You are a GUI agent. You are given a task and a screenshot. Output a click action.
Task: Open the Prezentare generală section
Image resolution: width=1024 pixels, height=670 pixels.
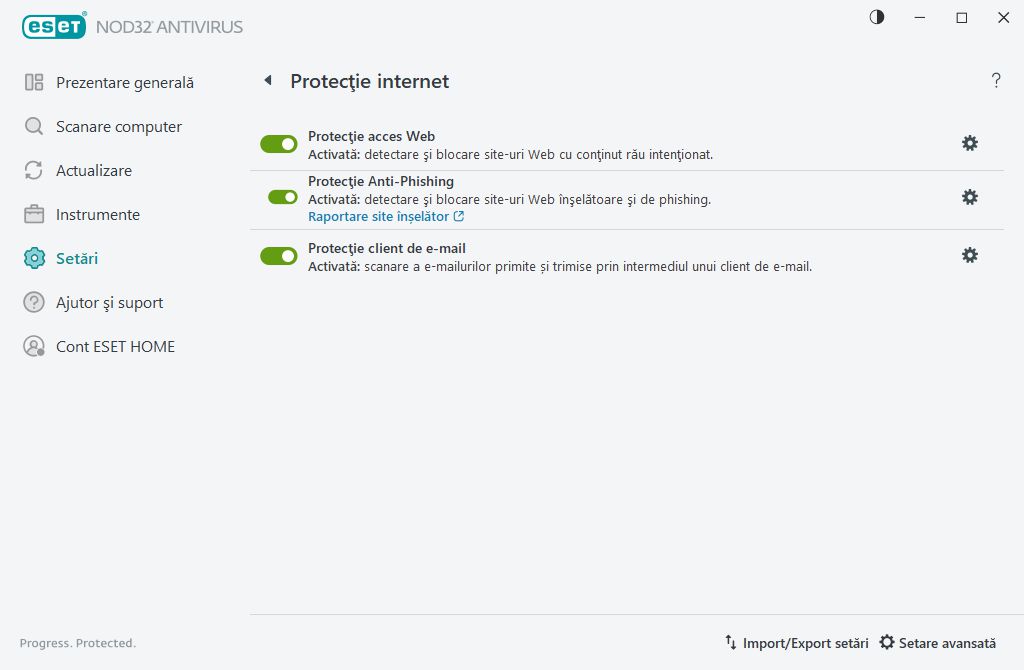(x=126, y=82)
